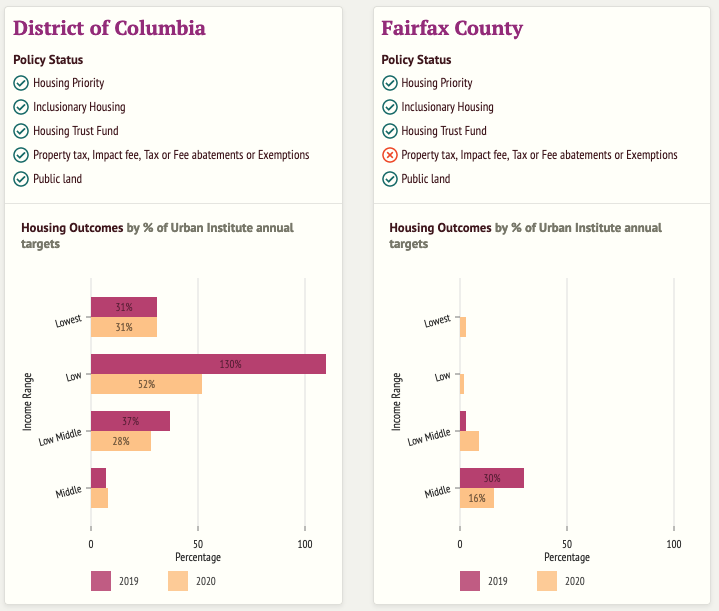Click Fairfax County red X status icon
Screen dimensions: 719x611
click(x=389, y=155)
